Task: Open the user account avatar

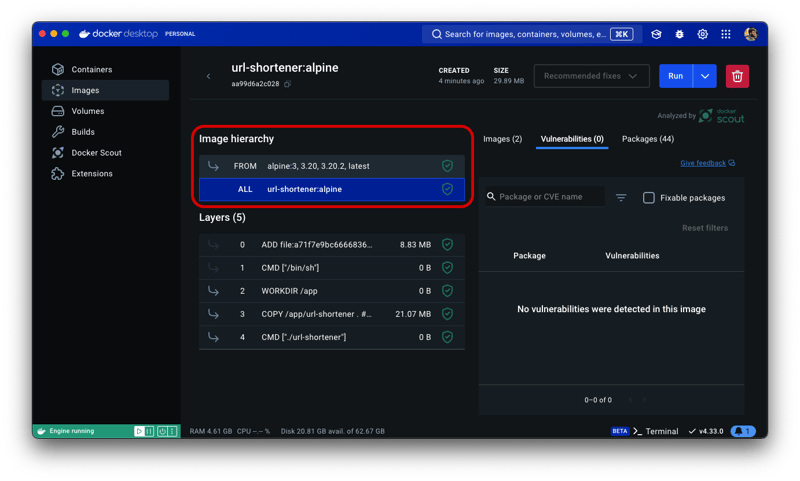Action: click(751, 34)
